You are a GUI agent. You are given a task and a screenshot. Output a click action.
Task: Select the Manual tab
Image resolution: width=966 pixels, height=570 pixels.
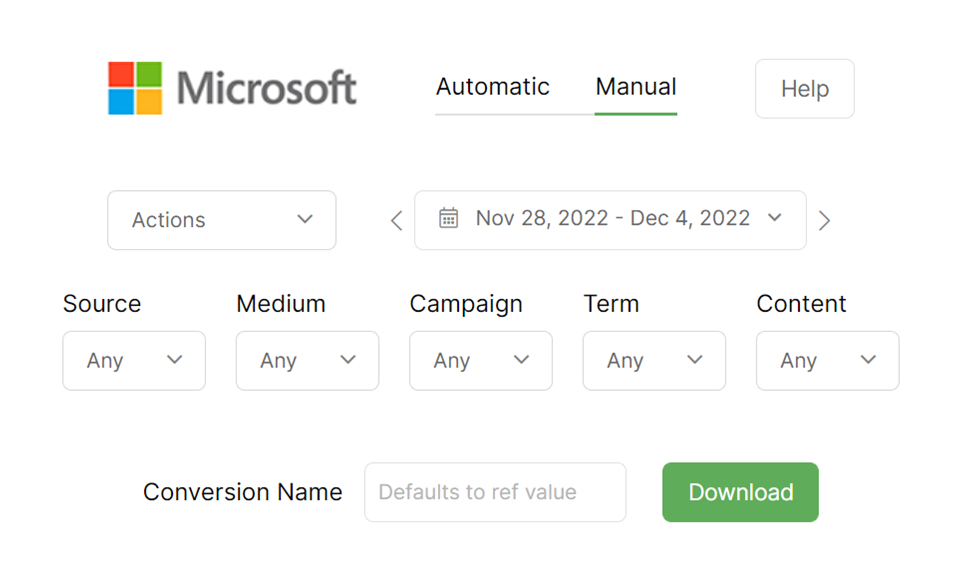(x=636, y=87)
